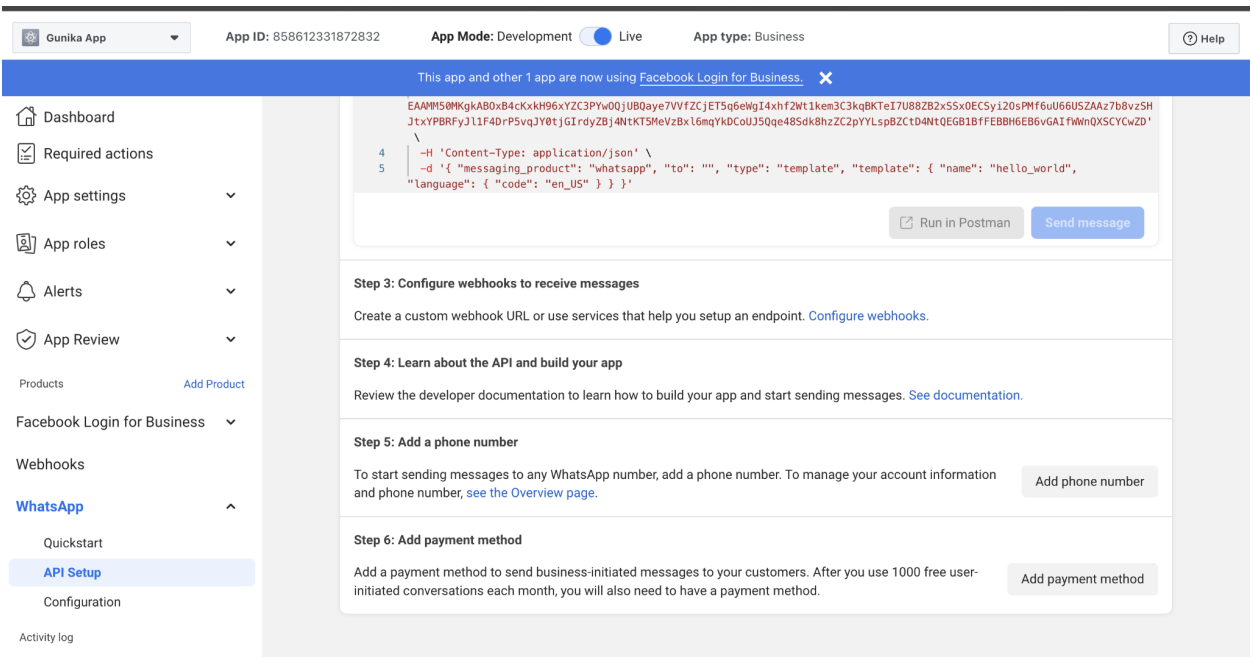Click Step 6: Add payment method heading
The width and height of the screenshot is (1254, 662).
point(438,540)
